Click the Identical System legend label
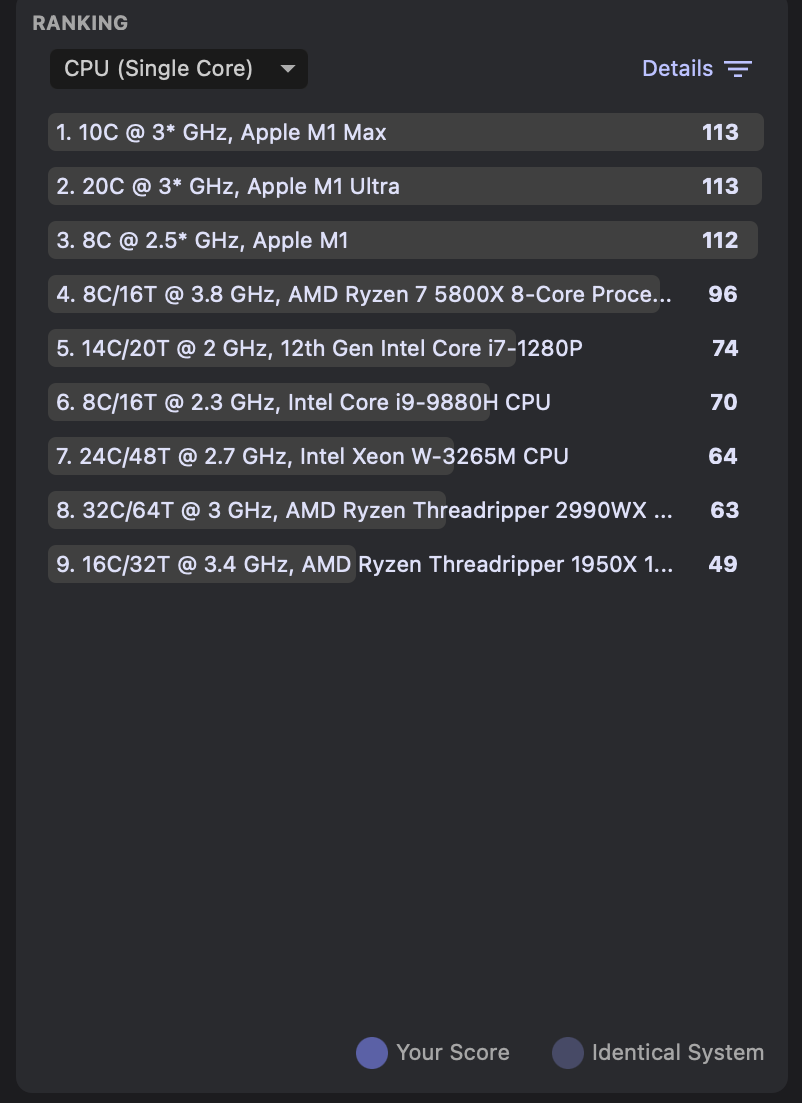This screenshot has height=1103, width=802. 677,1052
